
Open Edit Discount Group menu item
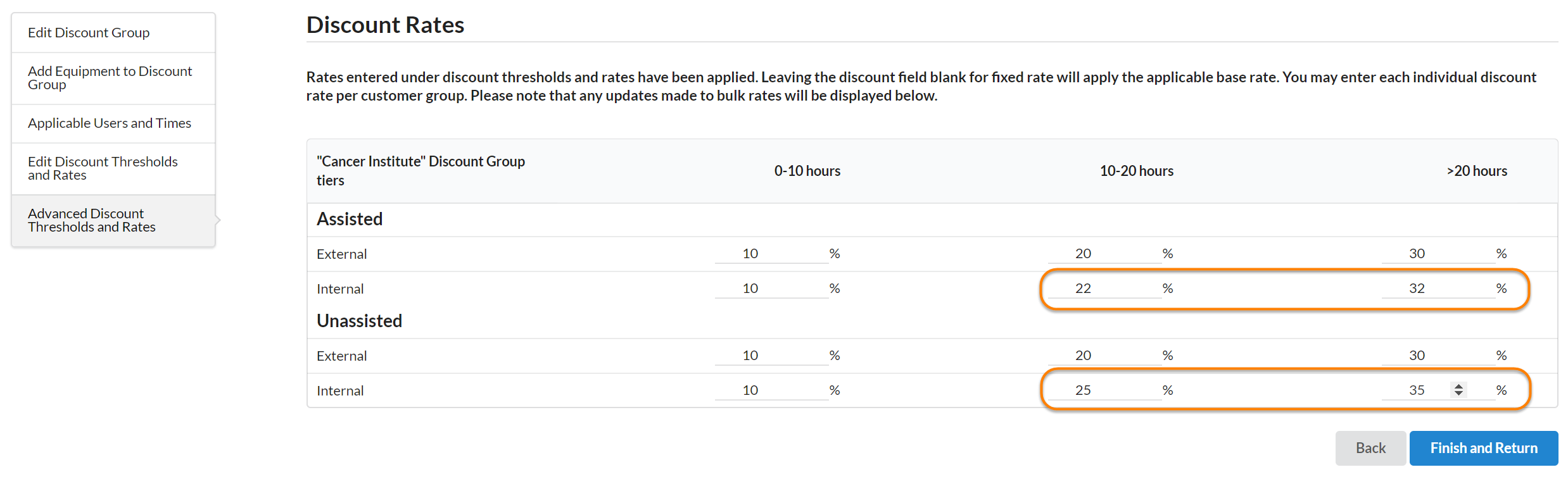click(x=89, y=32)
